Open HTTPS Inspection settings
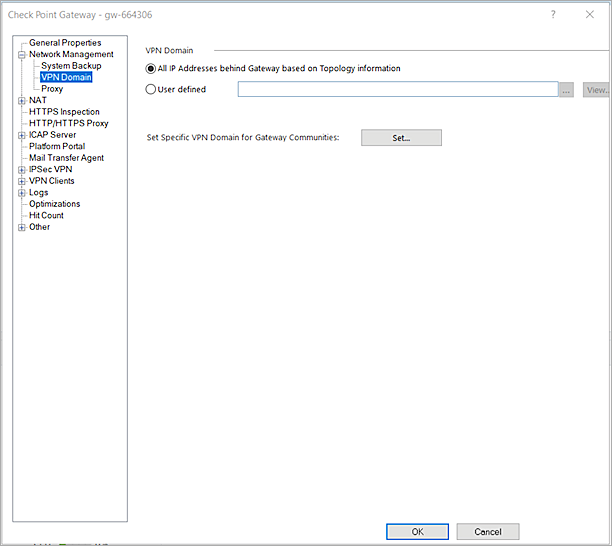 click(x=64, y=112)
